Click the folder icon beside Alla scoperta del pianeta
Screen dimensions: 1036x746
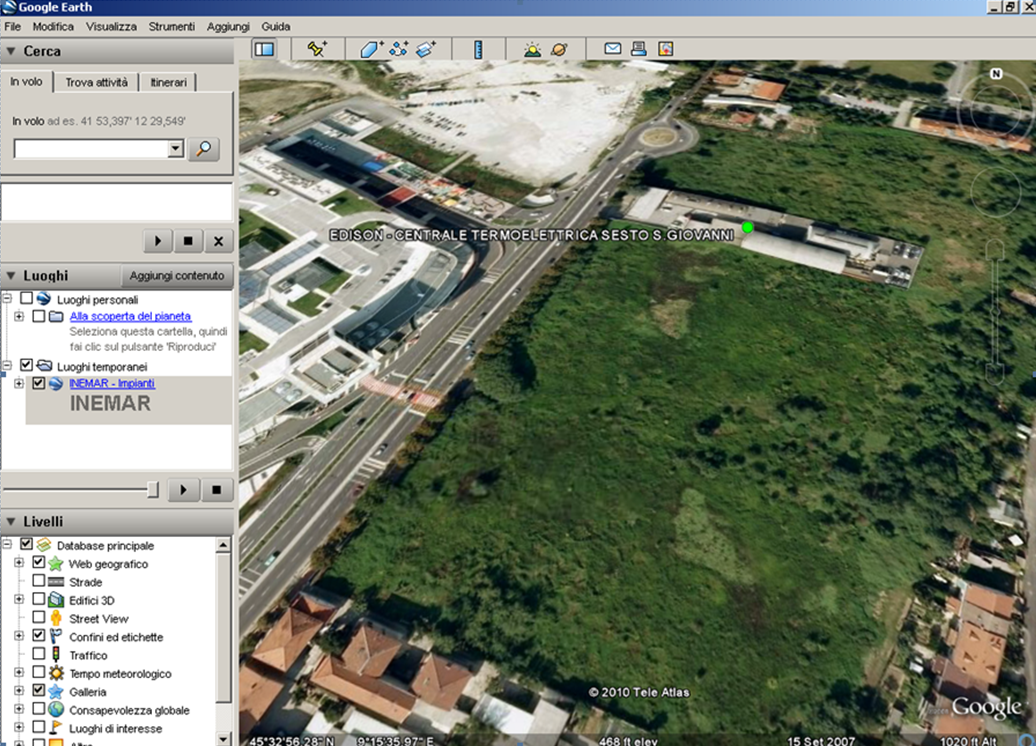[x=56, y=317]
